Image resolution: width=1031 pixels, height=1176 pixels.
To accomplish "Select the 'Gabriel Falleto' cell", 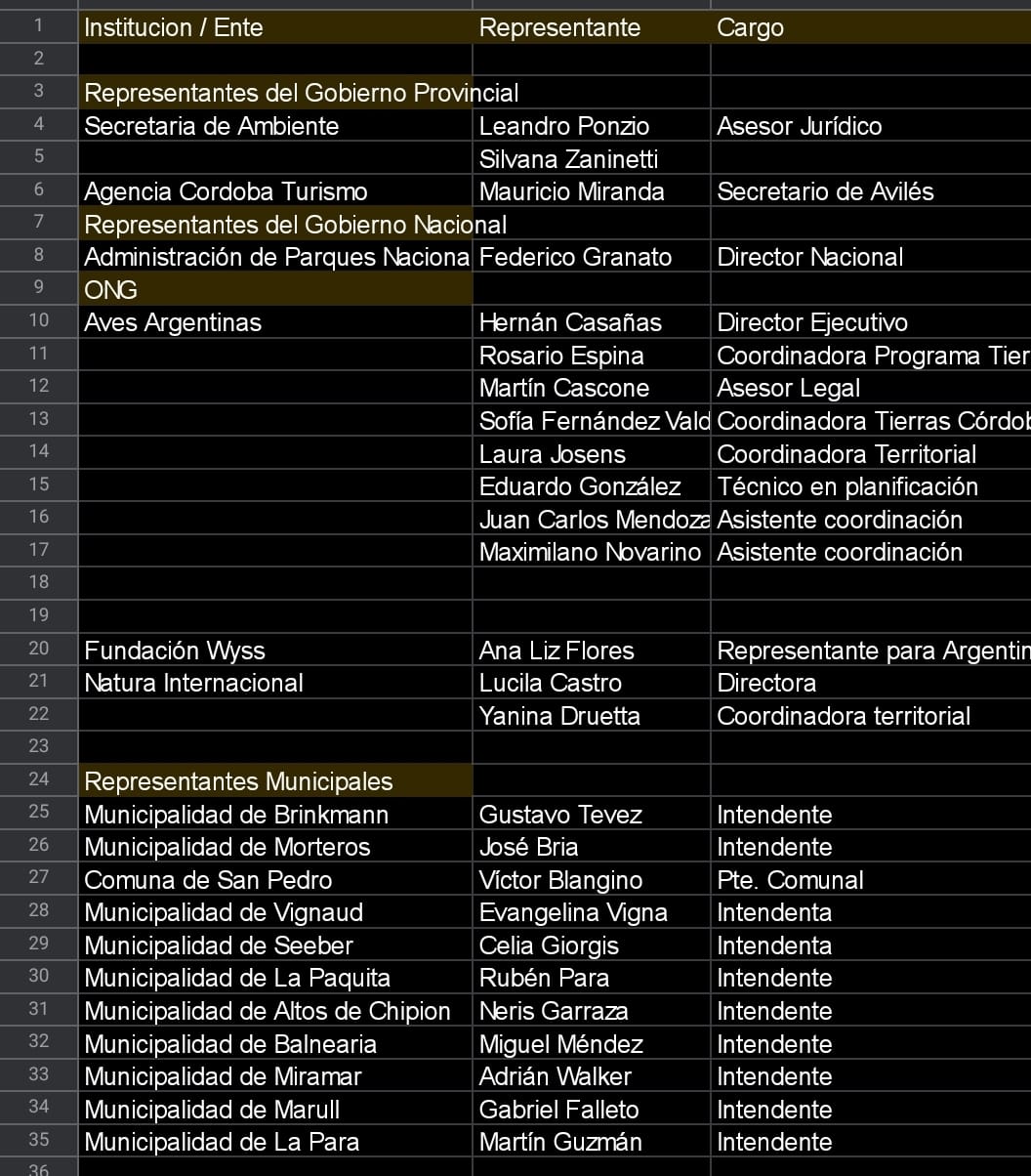I will [x=592, y=1110].
